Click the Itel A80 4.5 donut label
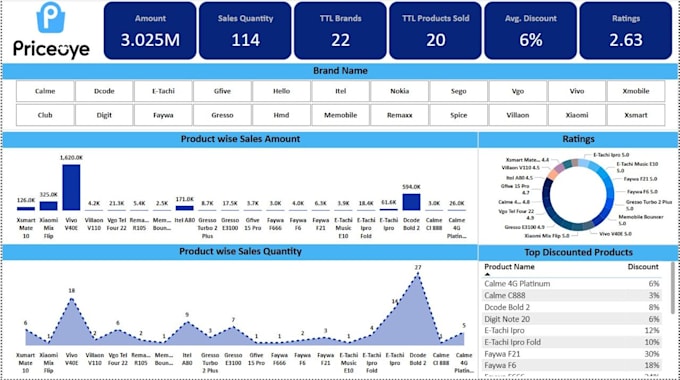Screen dimensions: 680x380 (x=519, y=178)
